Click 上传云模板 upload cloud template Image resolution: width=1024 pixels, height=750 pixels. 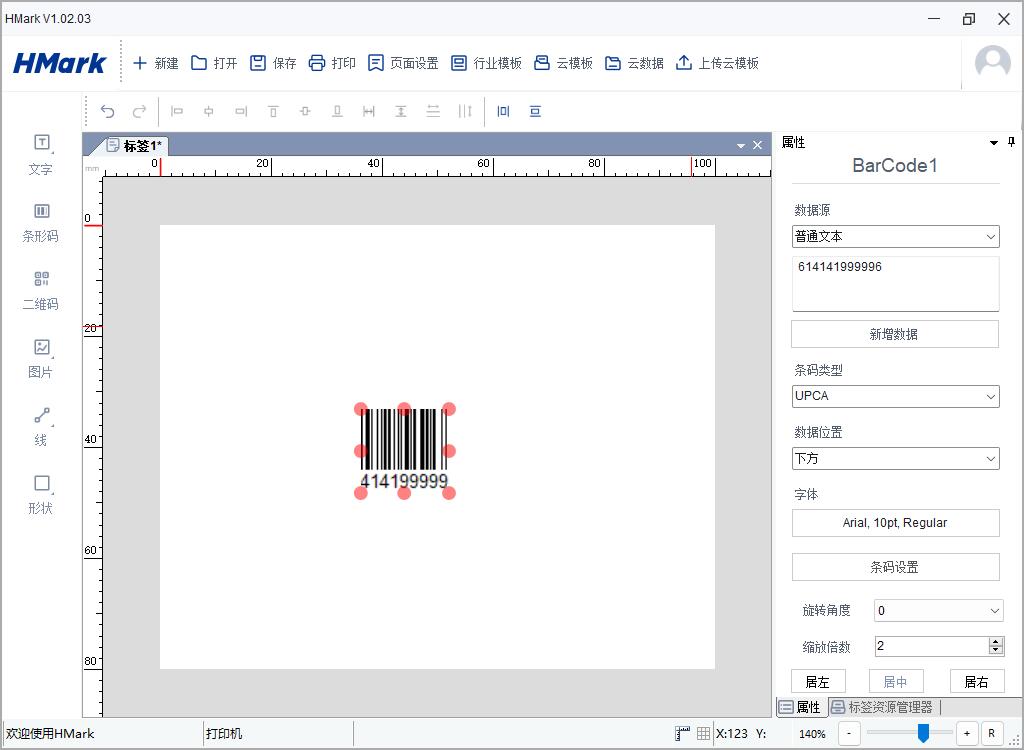[x=717, y=63]
